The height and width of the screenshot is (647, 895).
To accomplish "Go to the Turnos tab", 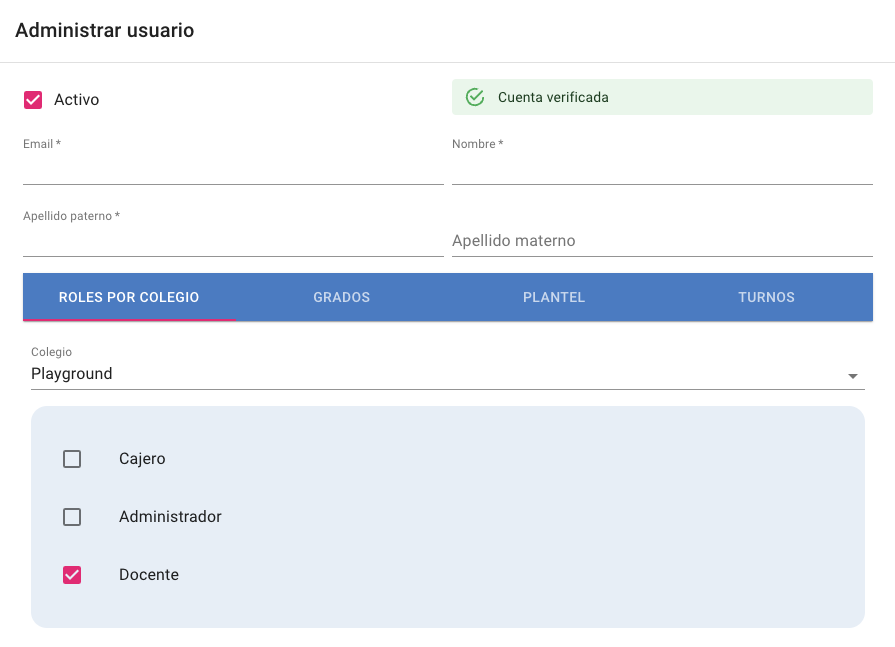I will (x=766, y=297).
